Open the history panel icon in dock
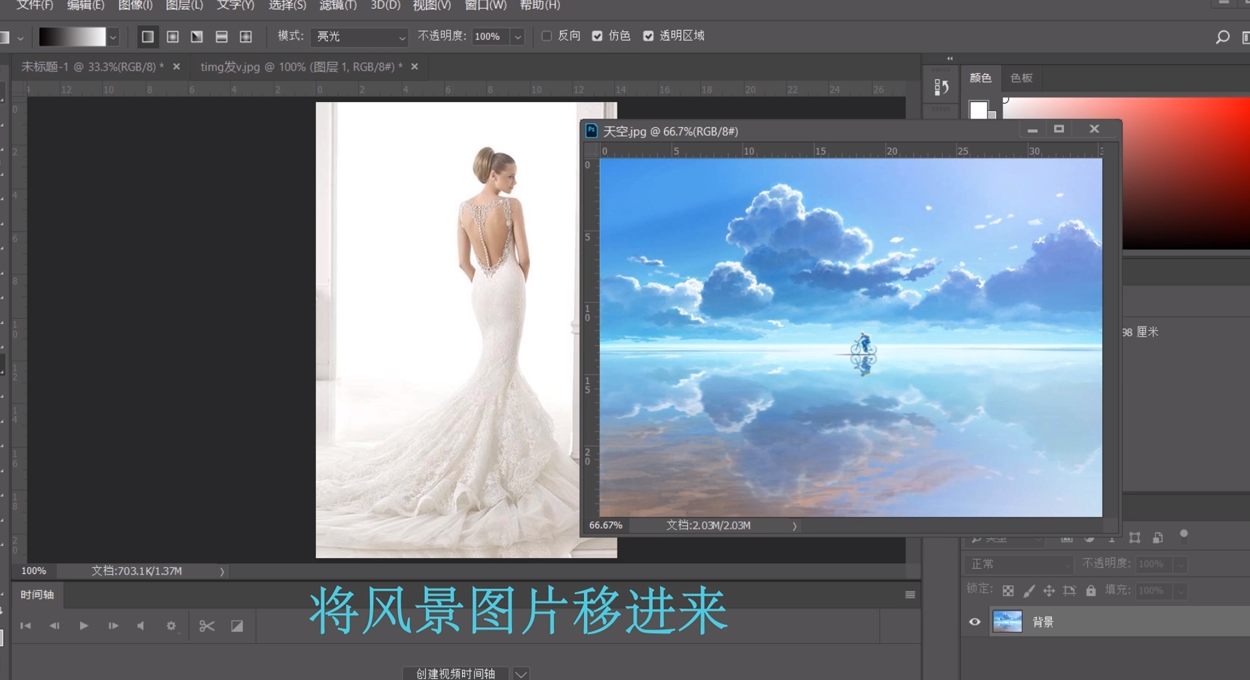 tap(941, 88)
